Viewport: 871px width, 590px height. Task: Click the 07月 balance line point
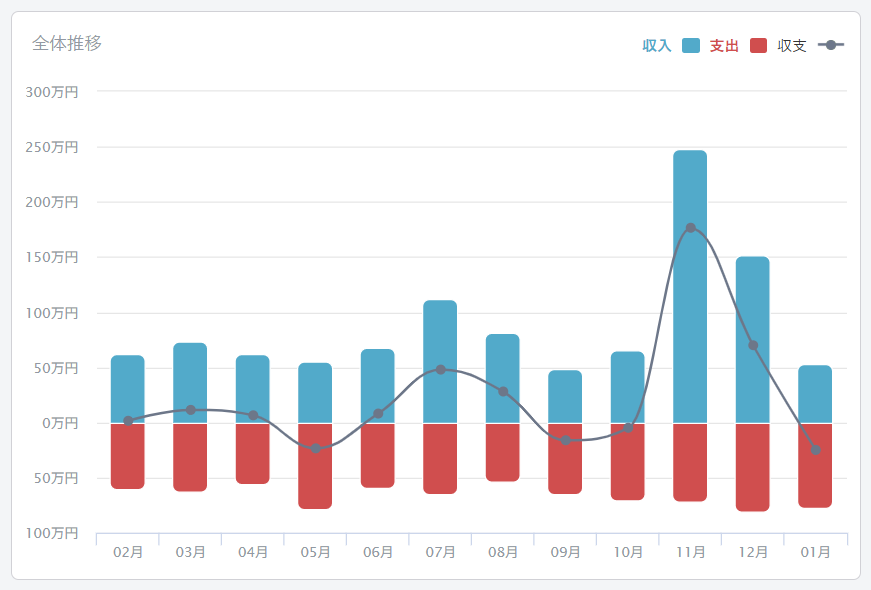point(440,370)
